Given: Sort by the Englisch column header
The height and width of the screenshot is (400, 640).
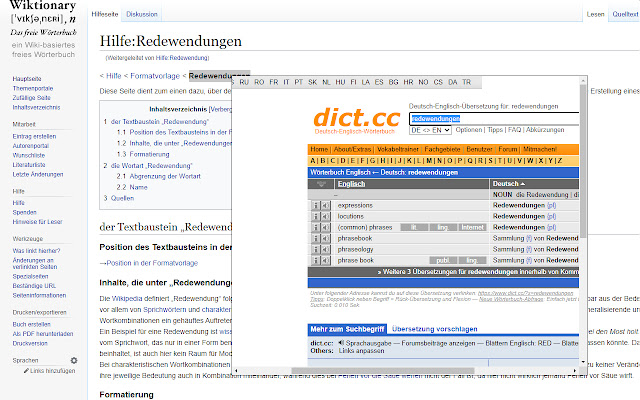Looking at the screenshot, I should (x=351, y=184).
